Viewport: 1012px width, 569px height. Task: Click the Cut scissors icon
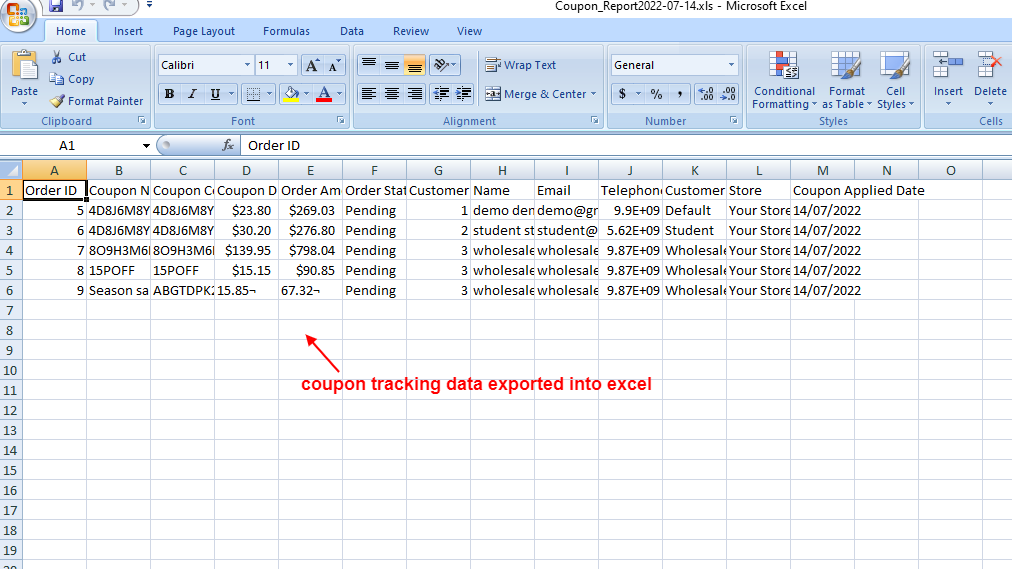click(x=57, y=57)
